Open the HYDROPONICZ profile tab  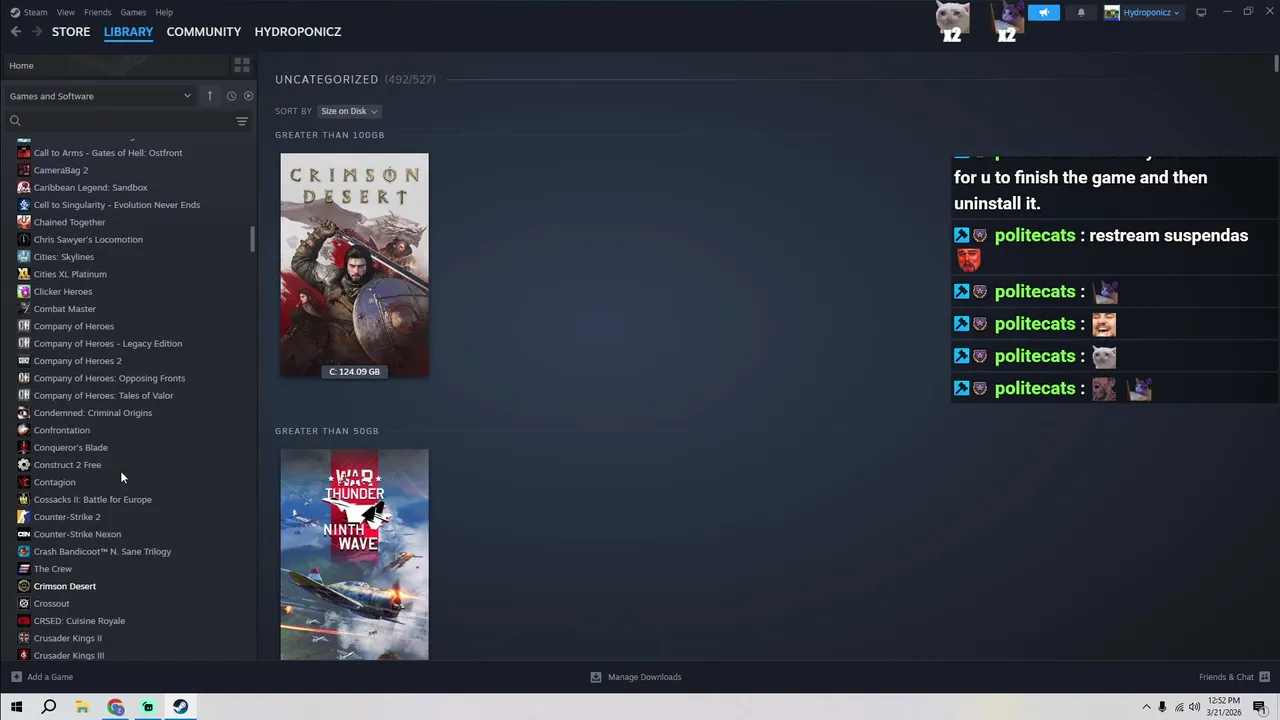pyautogui.click(x=298, y=32)
